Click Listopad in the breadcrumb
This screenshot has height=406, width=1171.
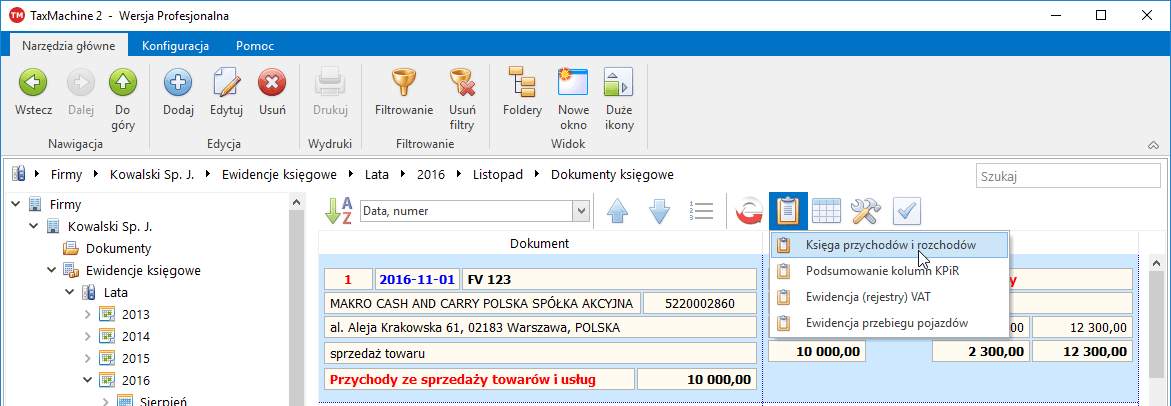(497, 175)
